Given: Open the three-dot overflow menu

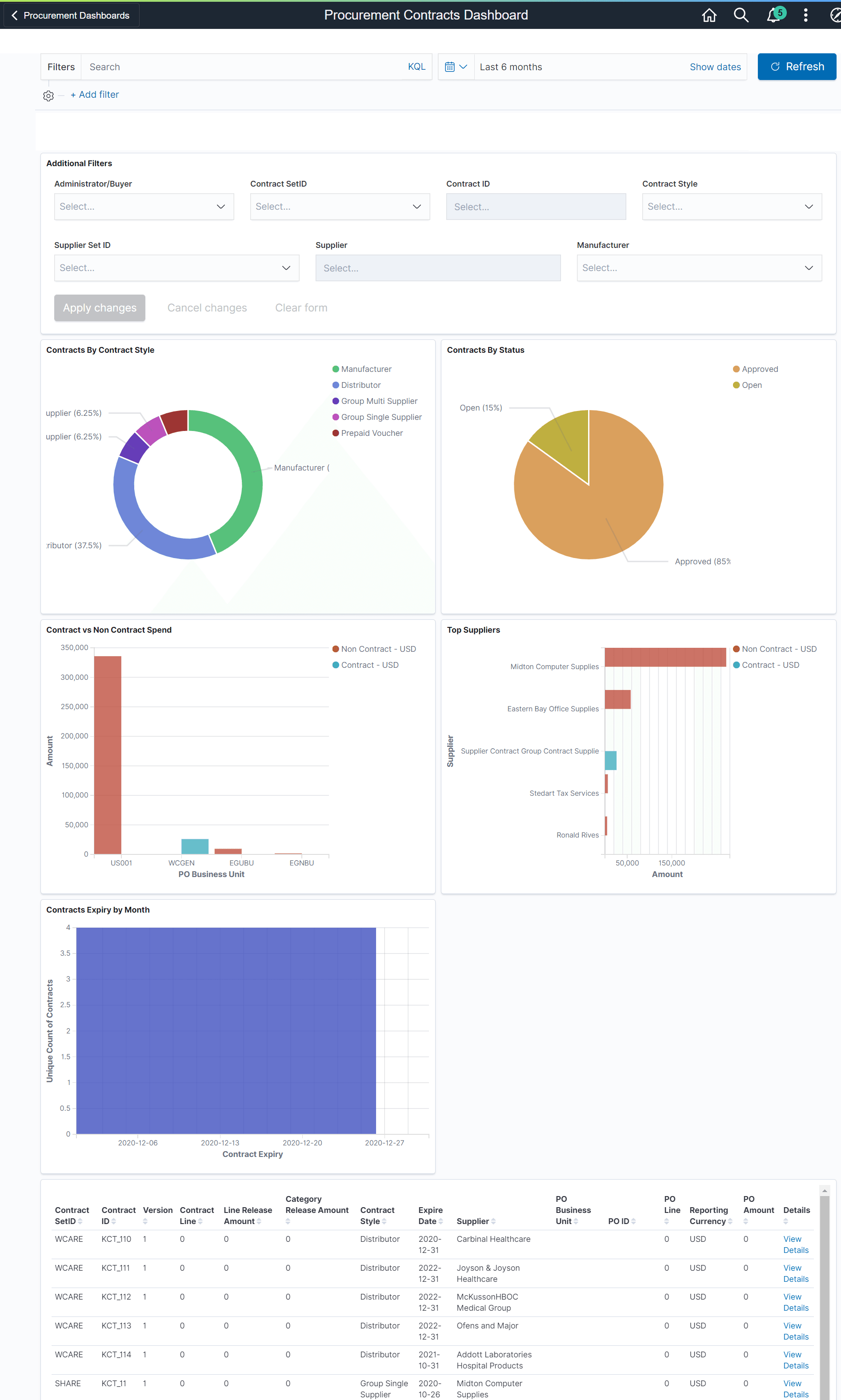Looking at the screenshot, I should point(806,15).
